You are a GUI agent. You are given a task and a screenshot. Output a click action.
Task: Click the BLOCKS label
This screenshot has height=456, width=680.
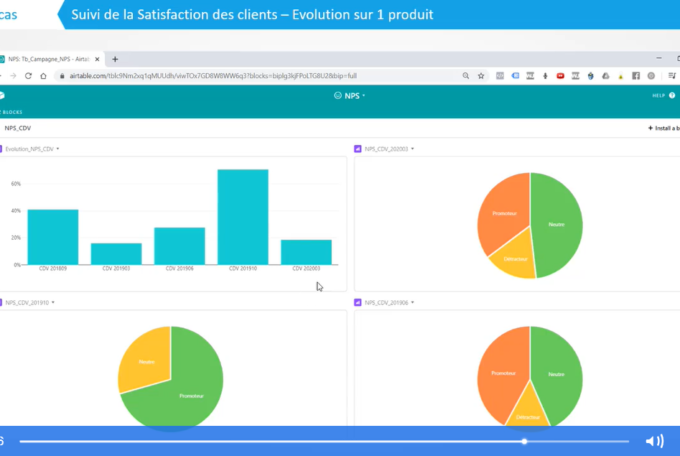tap(12, 112)
